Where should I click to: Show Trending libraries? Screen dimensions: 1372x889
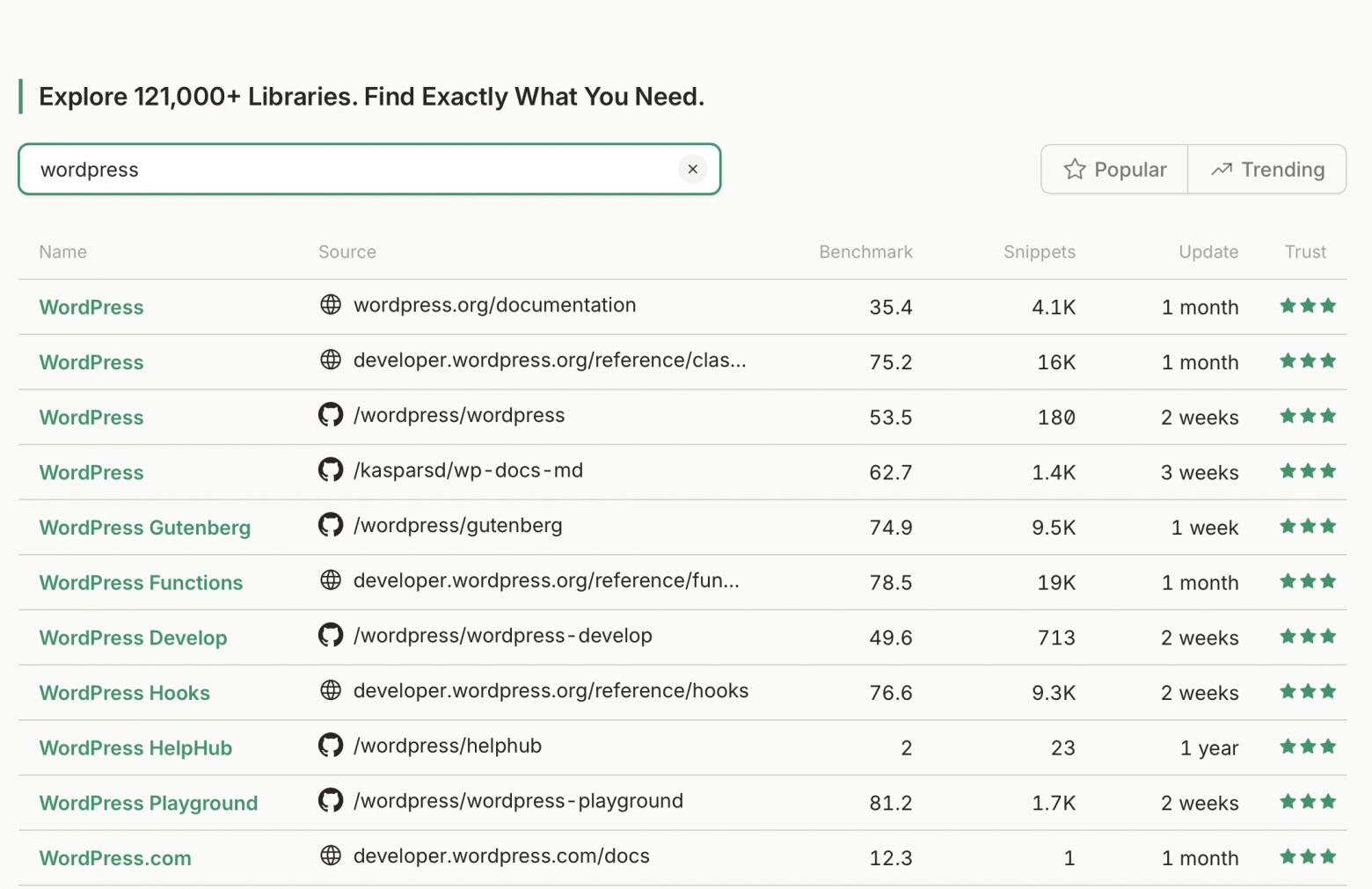1267,169
